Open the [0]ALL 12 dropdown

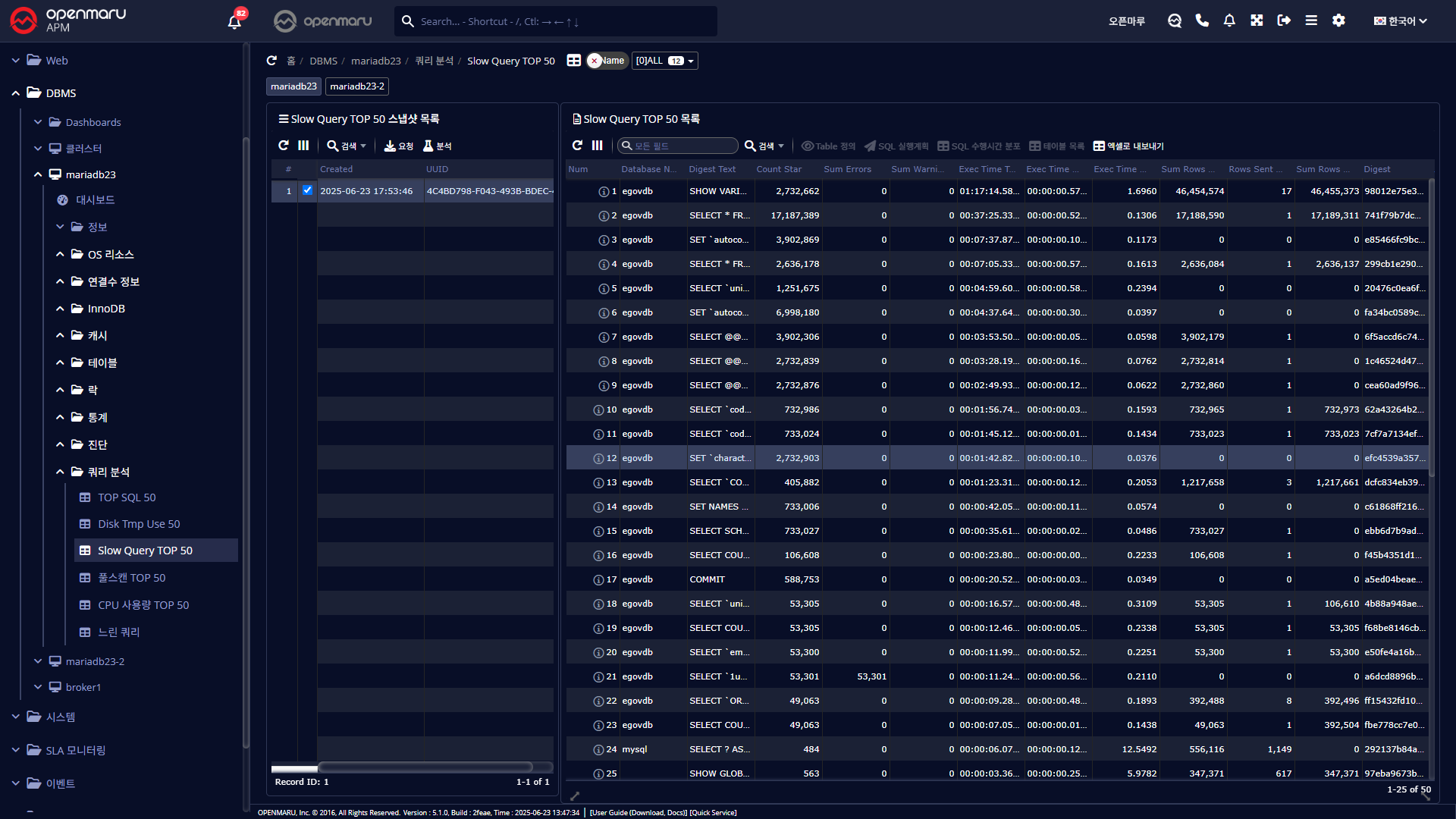coord(664,61)
